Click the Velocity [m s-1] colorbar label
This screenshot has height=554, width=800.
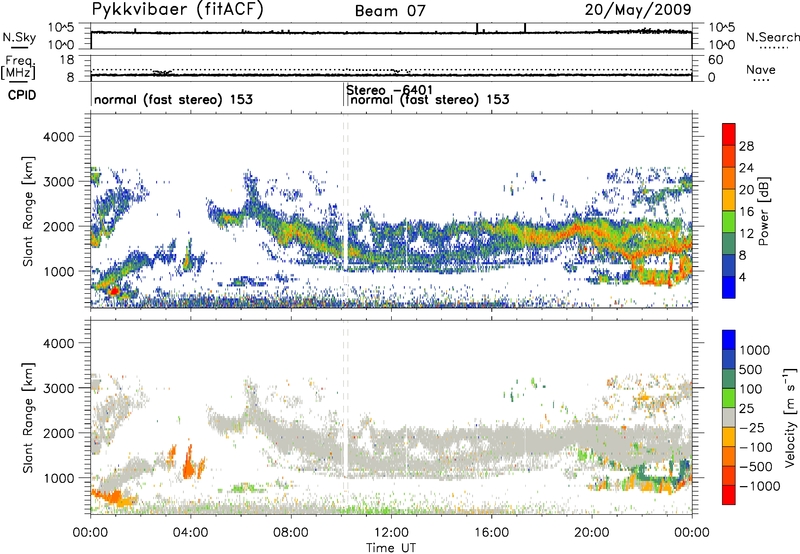(790, 417)
